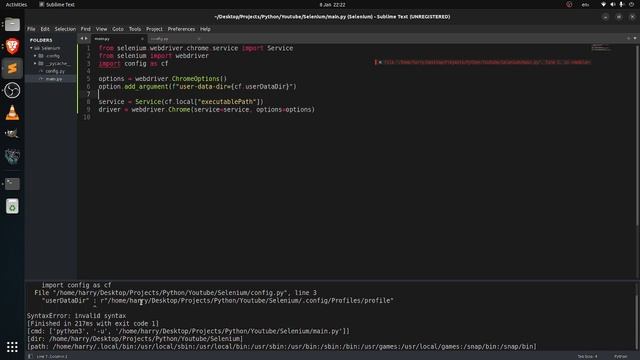Collapse the Selenium folder in the sidebar
Image resolution: width=640 pixels, height=360 pixels.
(x=31, y=48)
